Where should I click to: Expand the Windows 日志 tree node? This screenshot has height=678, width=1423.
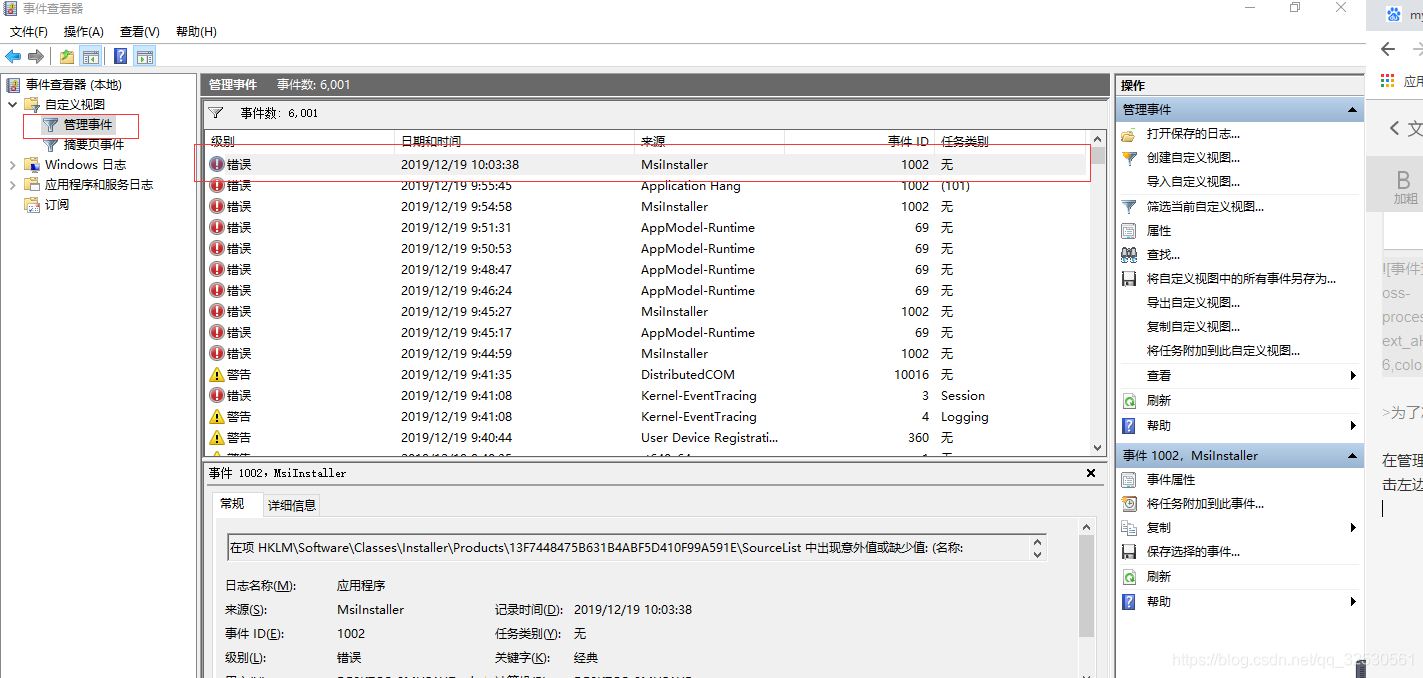[13, 165]
